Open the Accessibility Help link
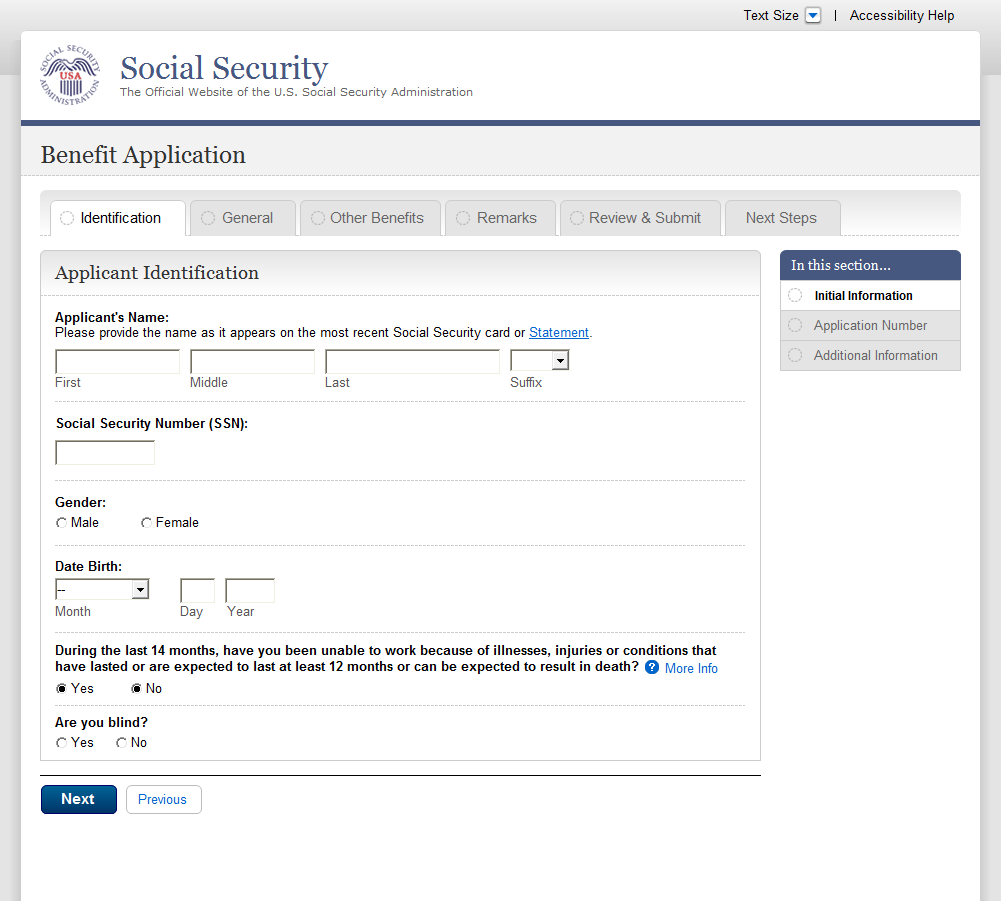 tap(901, 16)
